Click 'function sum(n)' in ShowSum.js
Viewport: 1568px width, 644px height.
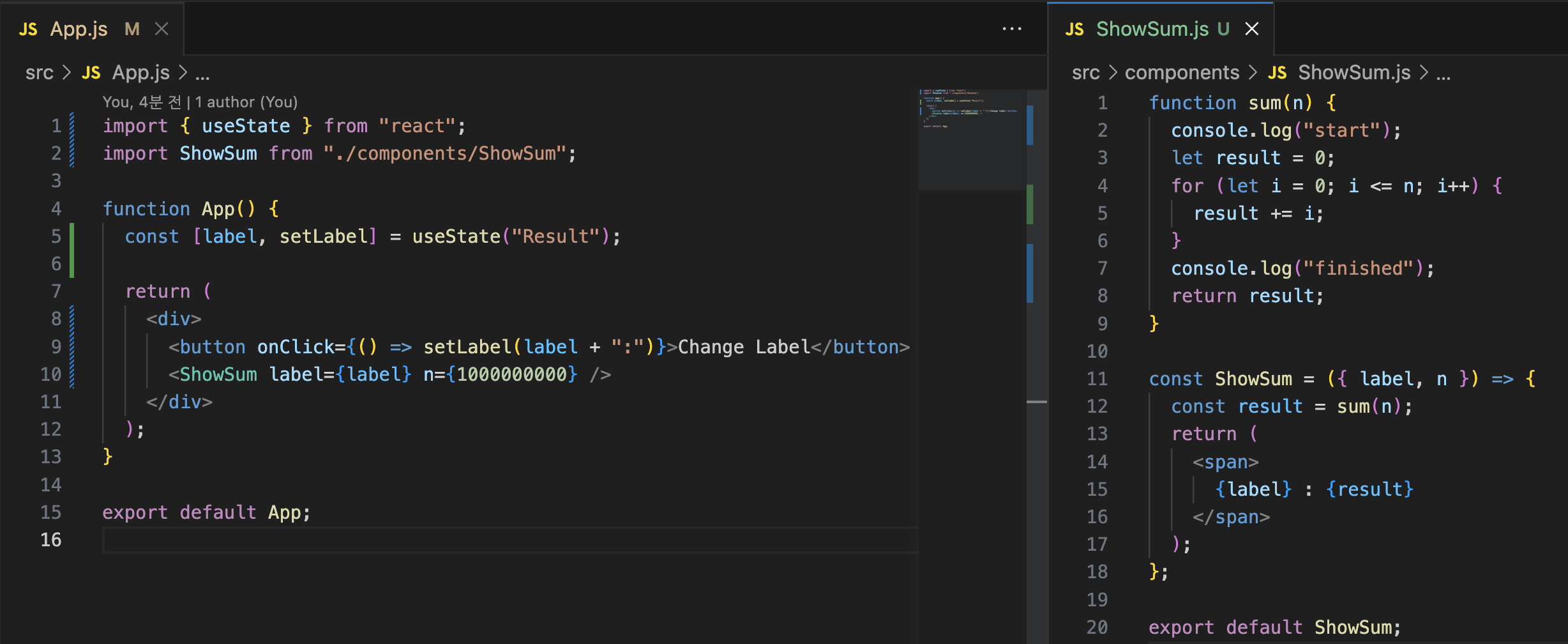point(1232,103)
